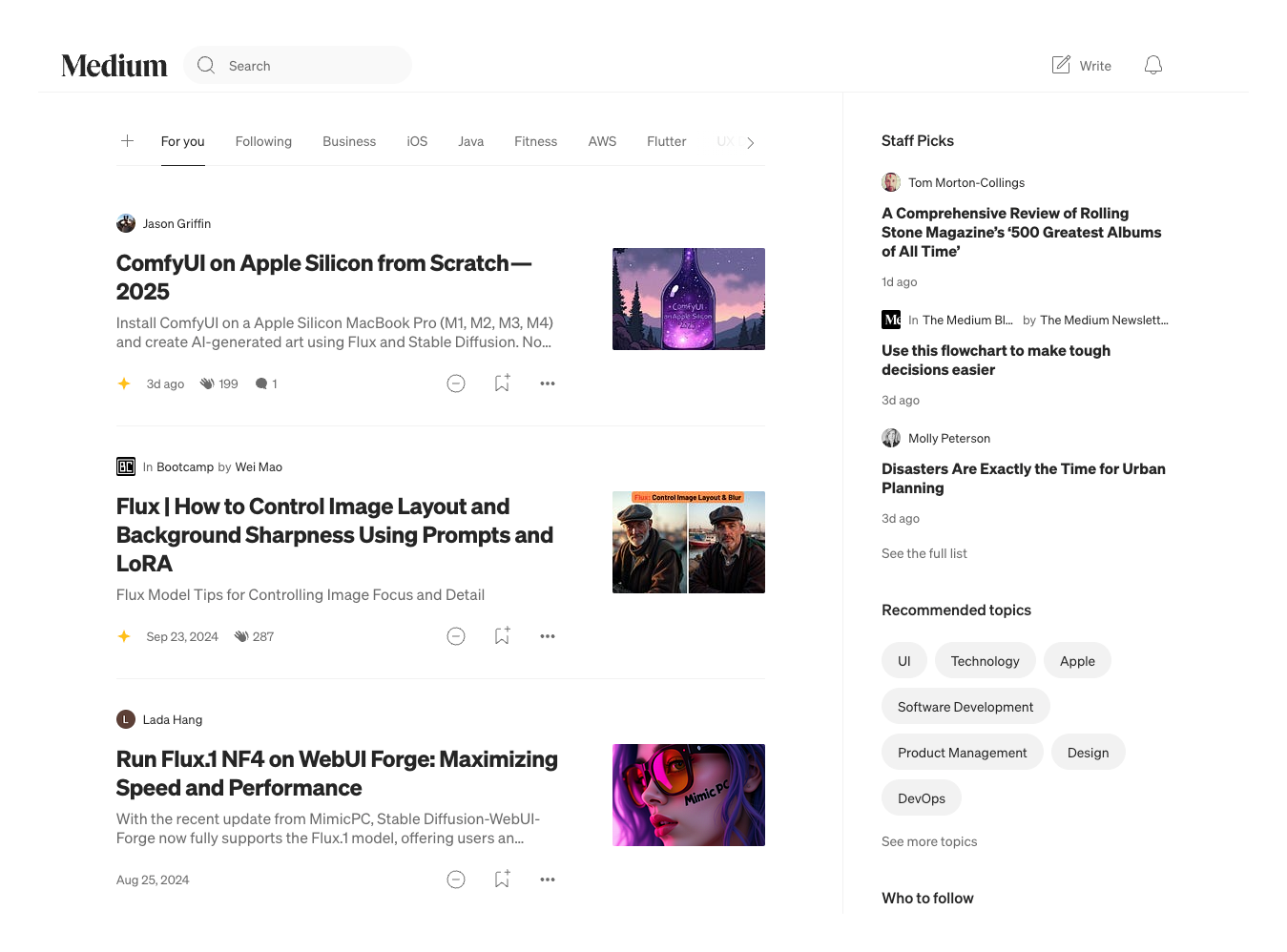
Task: Select the Apple recommended topic
Action: 1077,660
